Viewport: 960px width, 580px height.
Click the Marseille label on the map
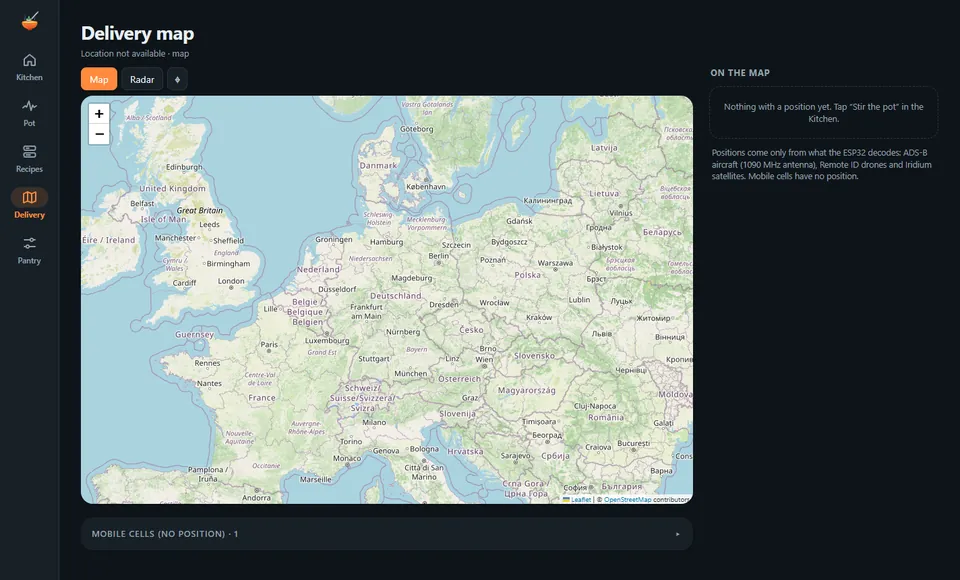point(316,480)
